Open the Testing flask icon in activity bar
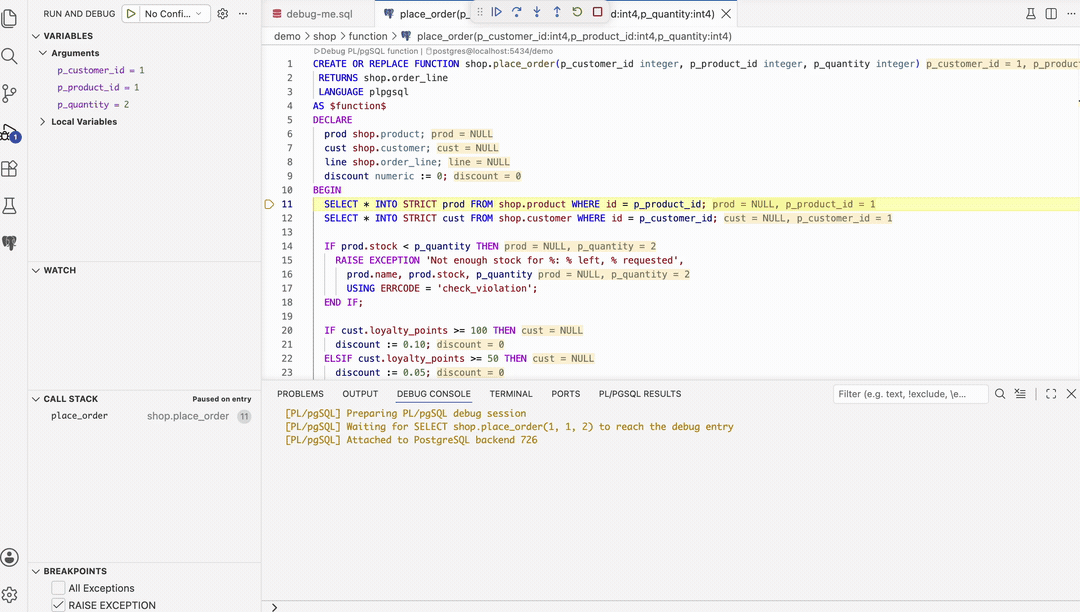1080x612 pixels. tap(10, 206)
